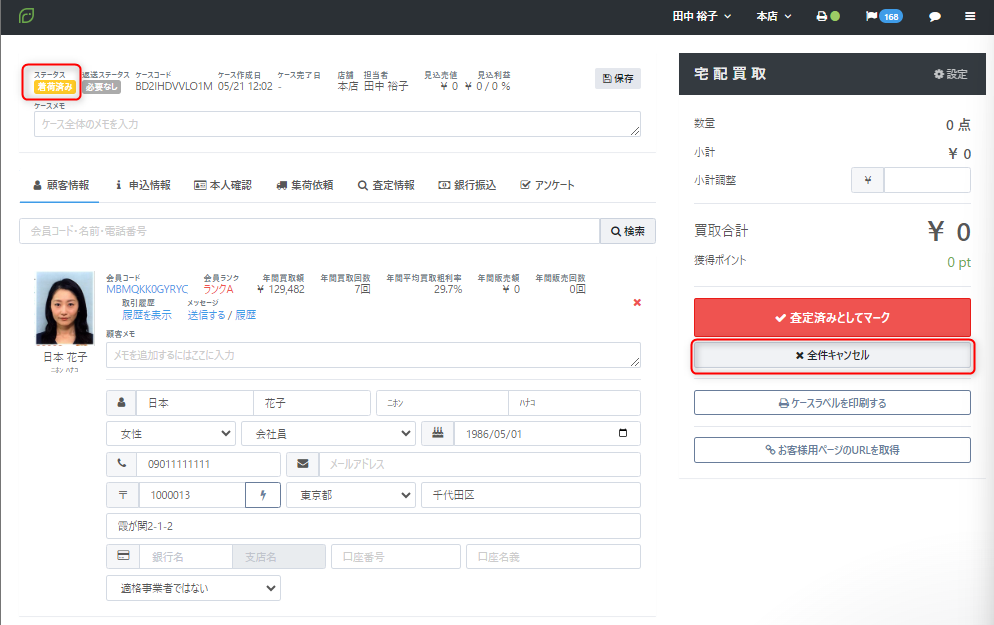
Task: Expand the 適格事業者ではない dropdown
Action: (193, 588)
